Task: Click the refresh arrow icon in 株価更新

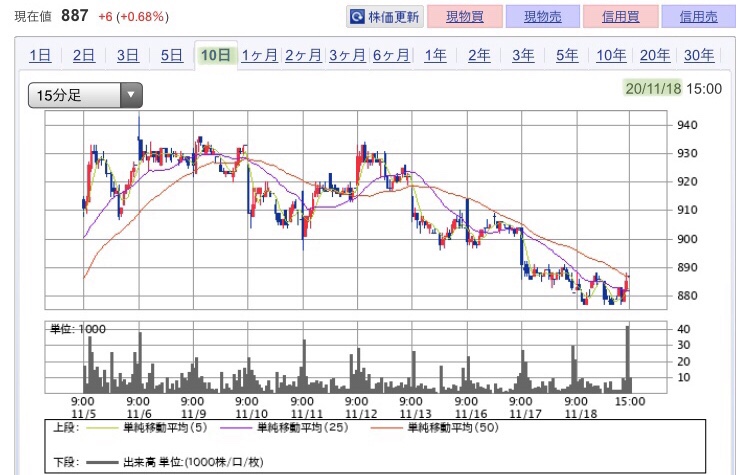Action: [356, 18]
